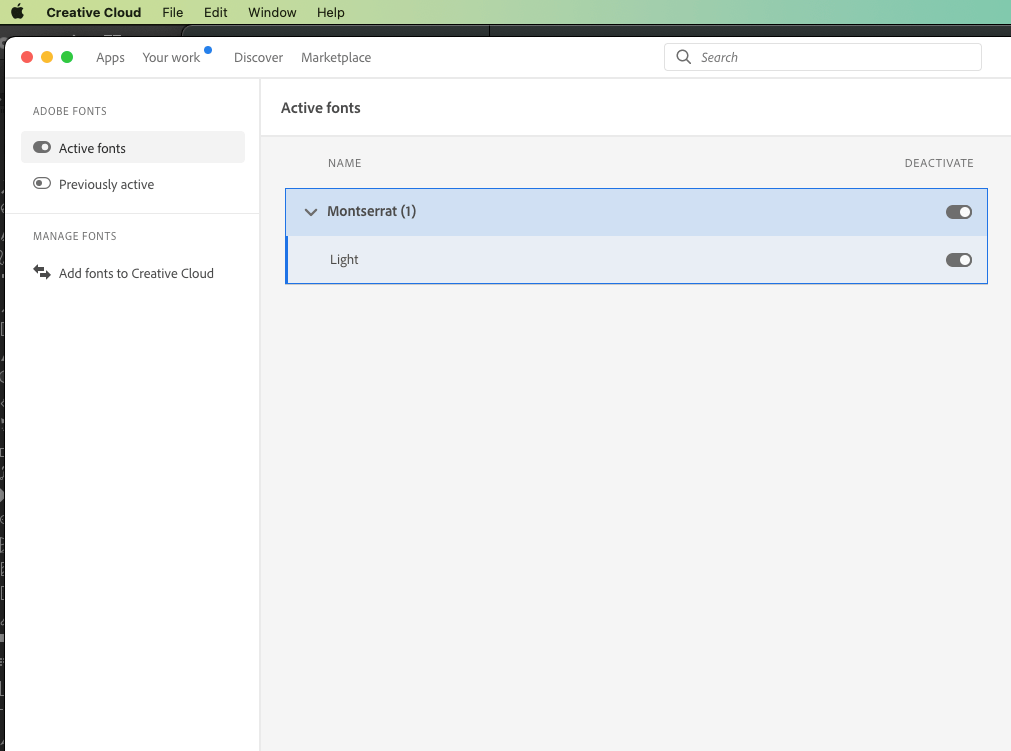Click the Search input field
The image size is (1011, 751).
[823, 57]
